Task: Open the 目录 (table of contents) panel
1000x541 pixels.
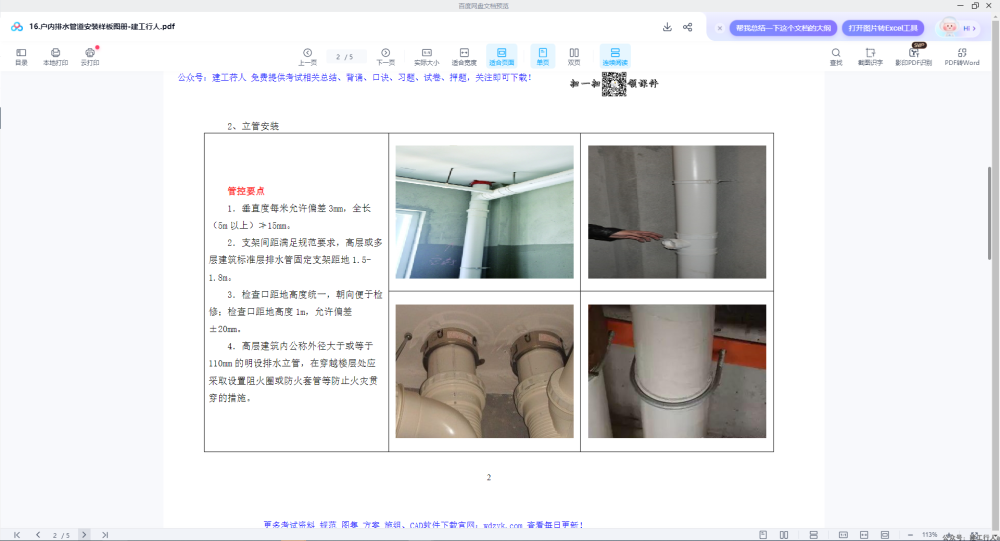Action: pos(21,56)
